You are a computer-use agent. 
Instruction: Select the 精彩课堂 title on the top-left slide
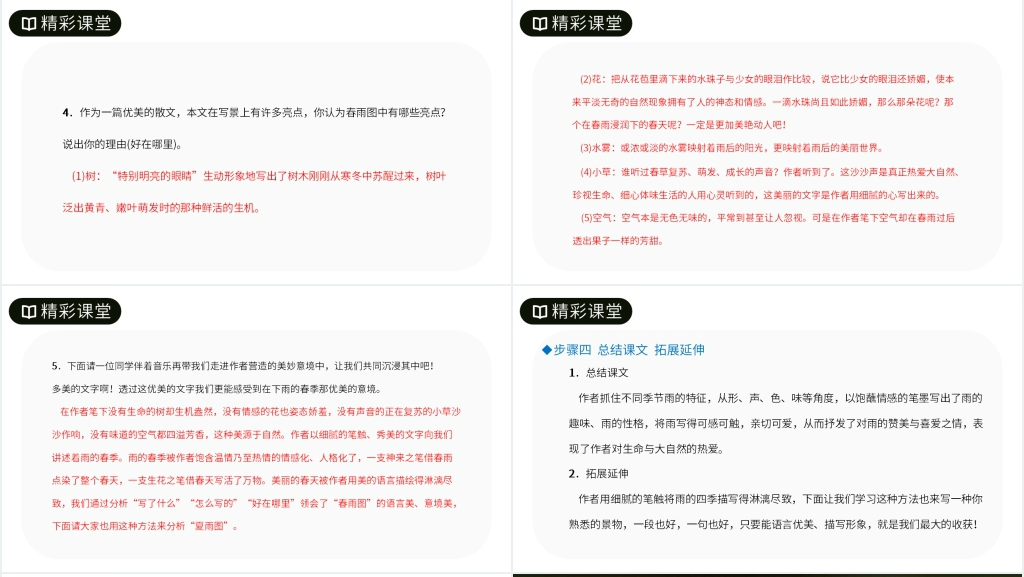(75, 23)
